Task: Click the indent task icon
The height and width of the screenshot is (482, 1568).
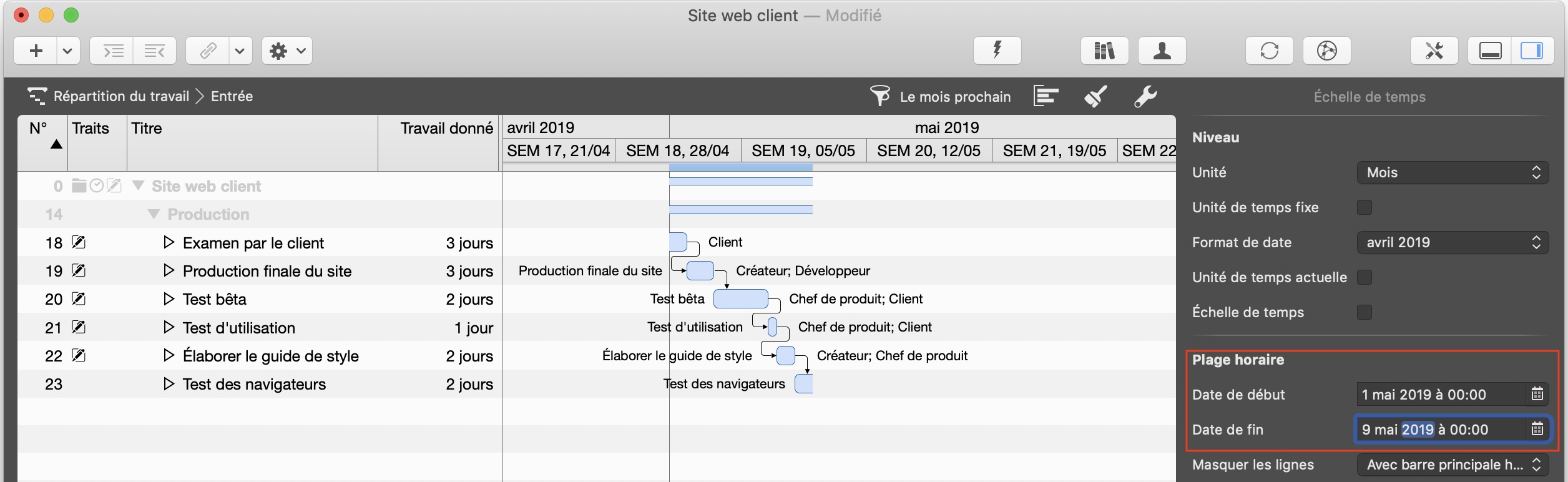Action: tap(112, 51)
